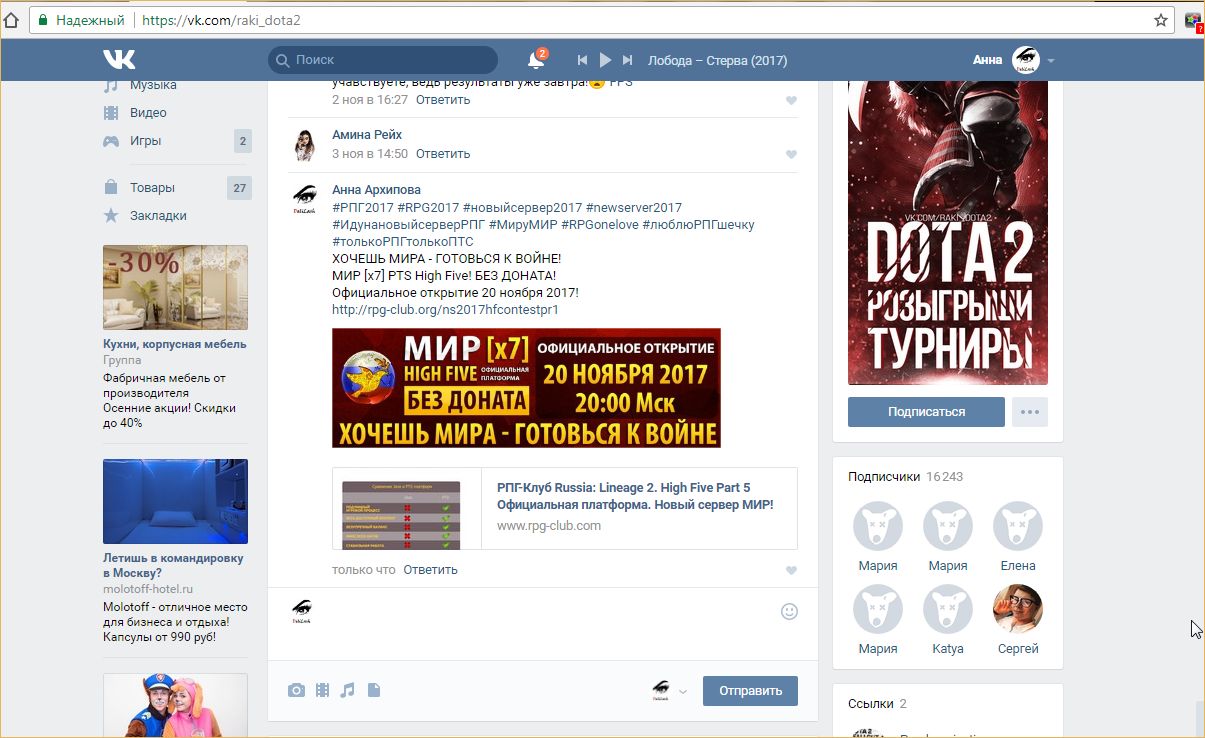Bookmark page with browser star icon
This screenshot has height=738, width=1205.
[1160, 20]
